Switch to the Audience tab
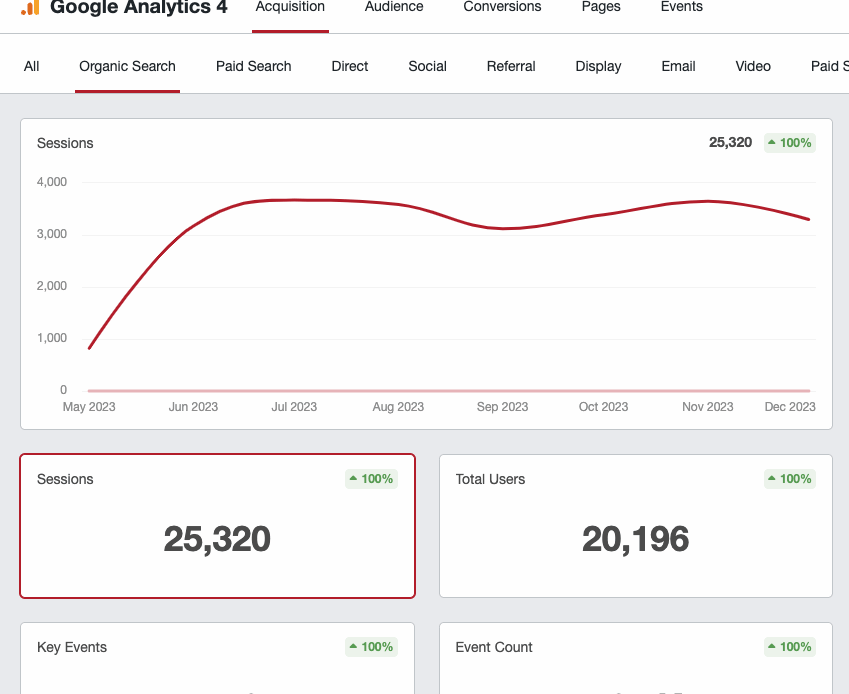Screen dimensions: 849x694 [x=394, y=8]
